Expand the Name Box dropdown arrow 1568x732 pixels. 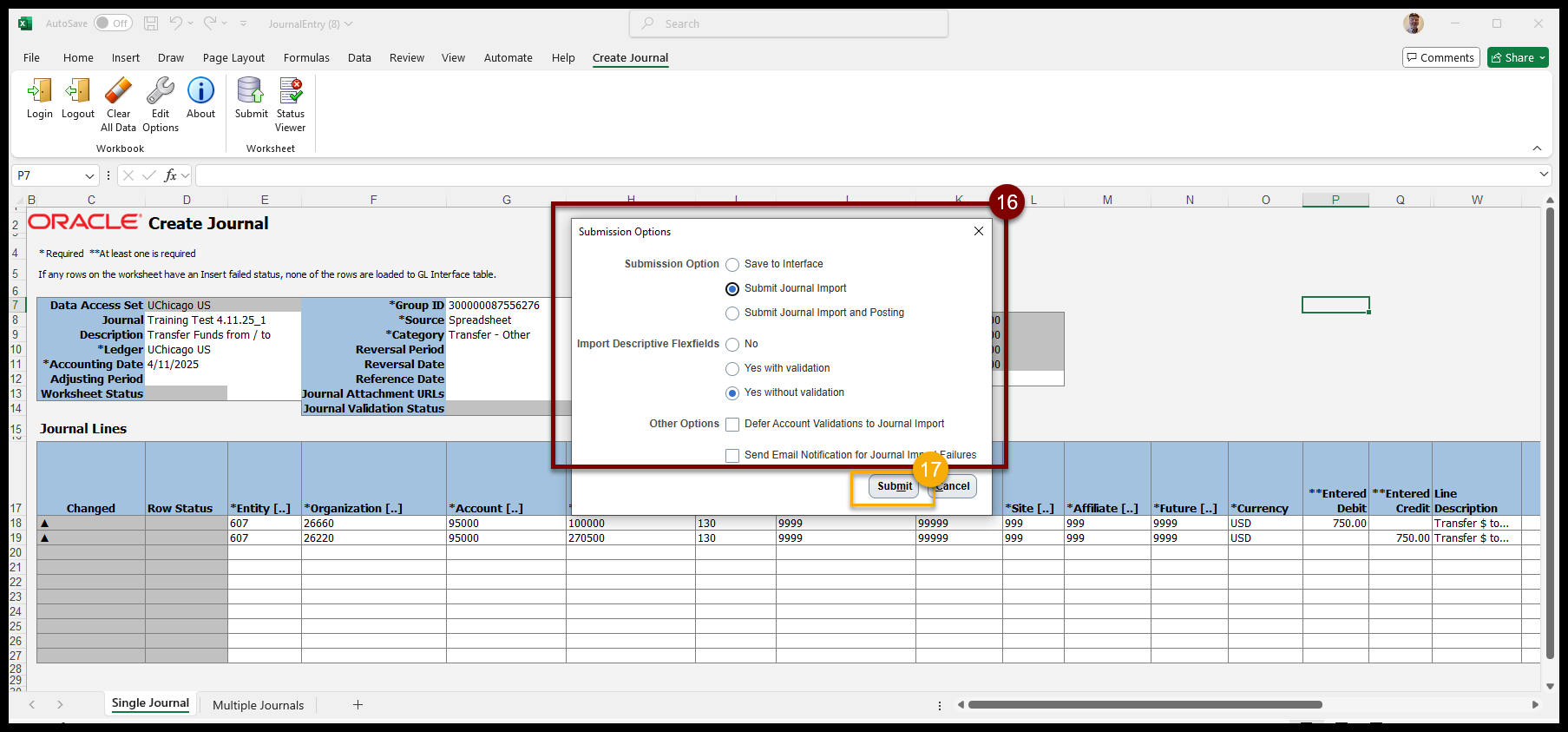[x=89, y=176]
